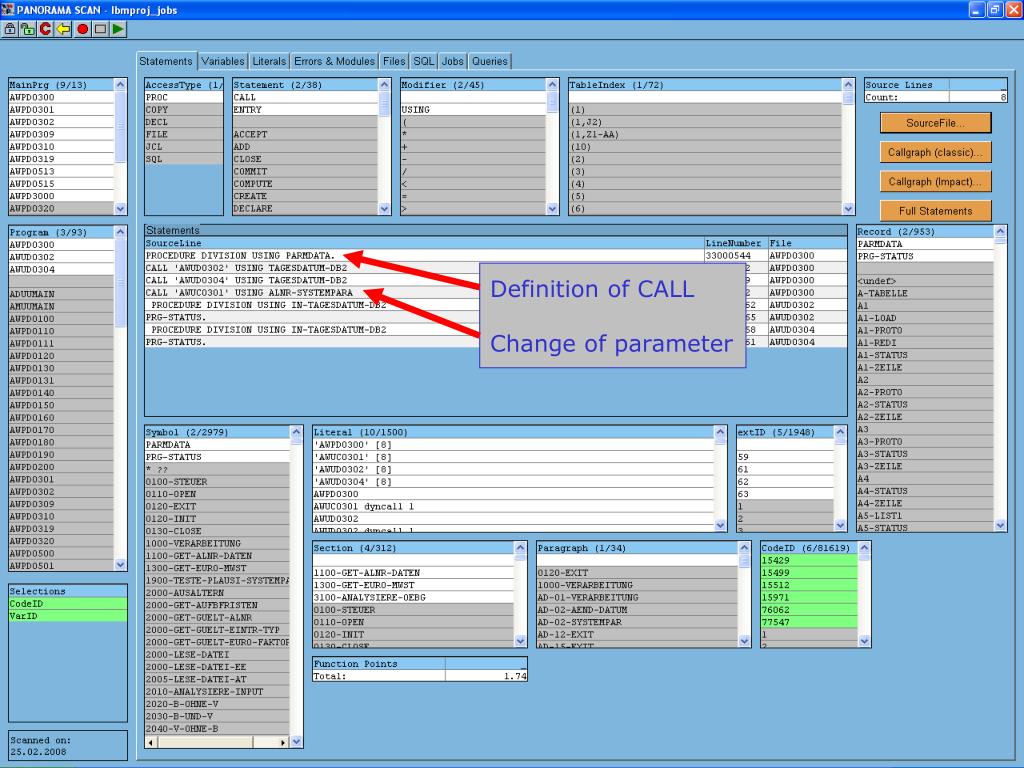Select USING in Modifier list
1024x768 pixels.
point(473,110)
